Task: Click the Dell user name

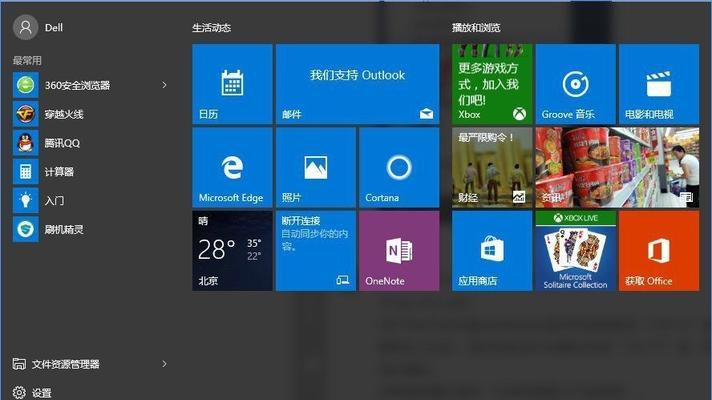Action: (54, 28)
